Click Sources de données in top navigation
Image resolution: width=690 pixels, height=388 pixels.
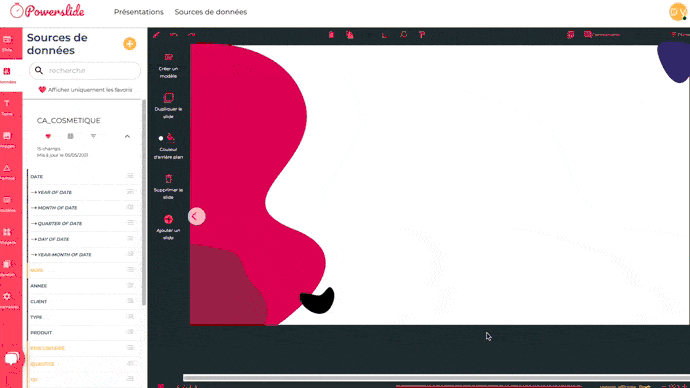point(211,12)
